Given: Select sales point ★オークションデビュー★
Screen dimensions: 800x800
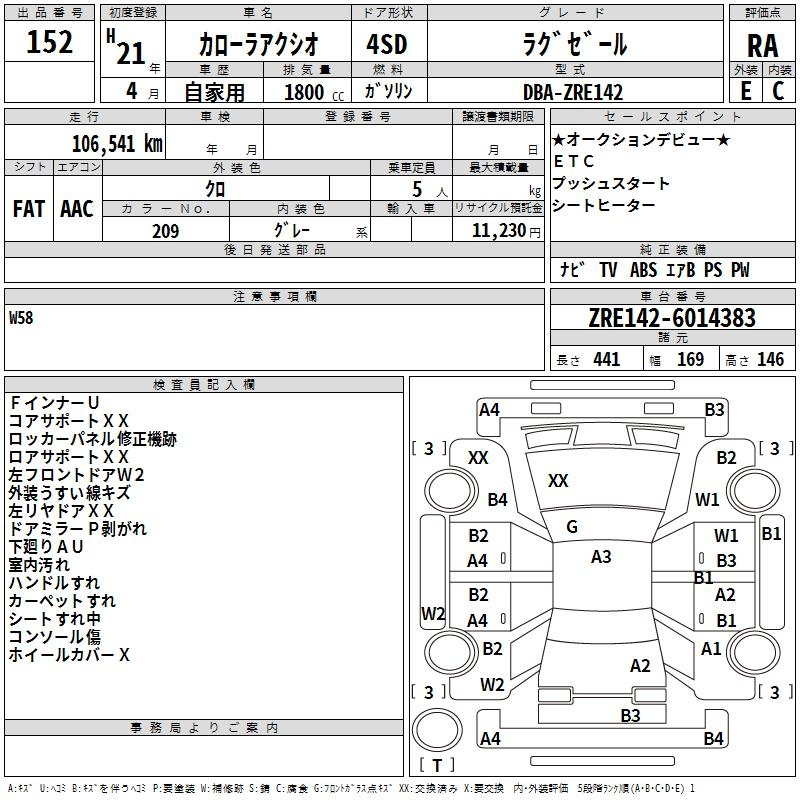Looking at the screenshot, I should point(641,139).
